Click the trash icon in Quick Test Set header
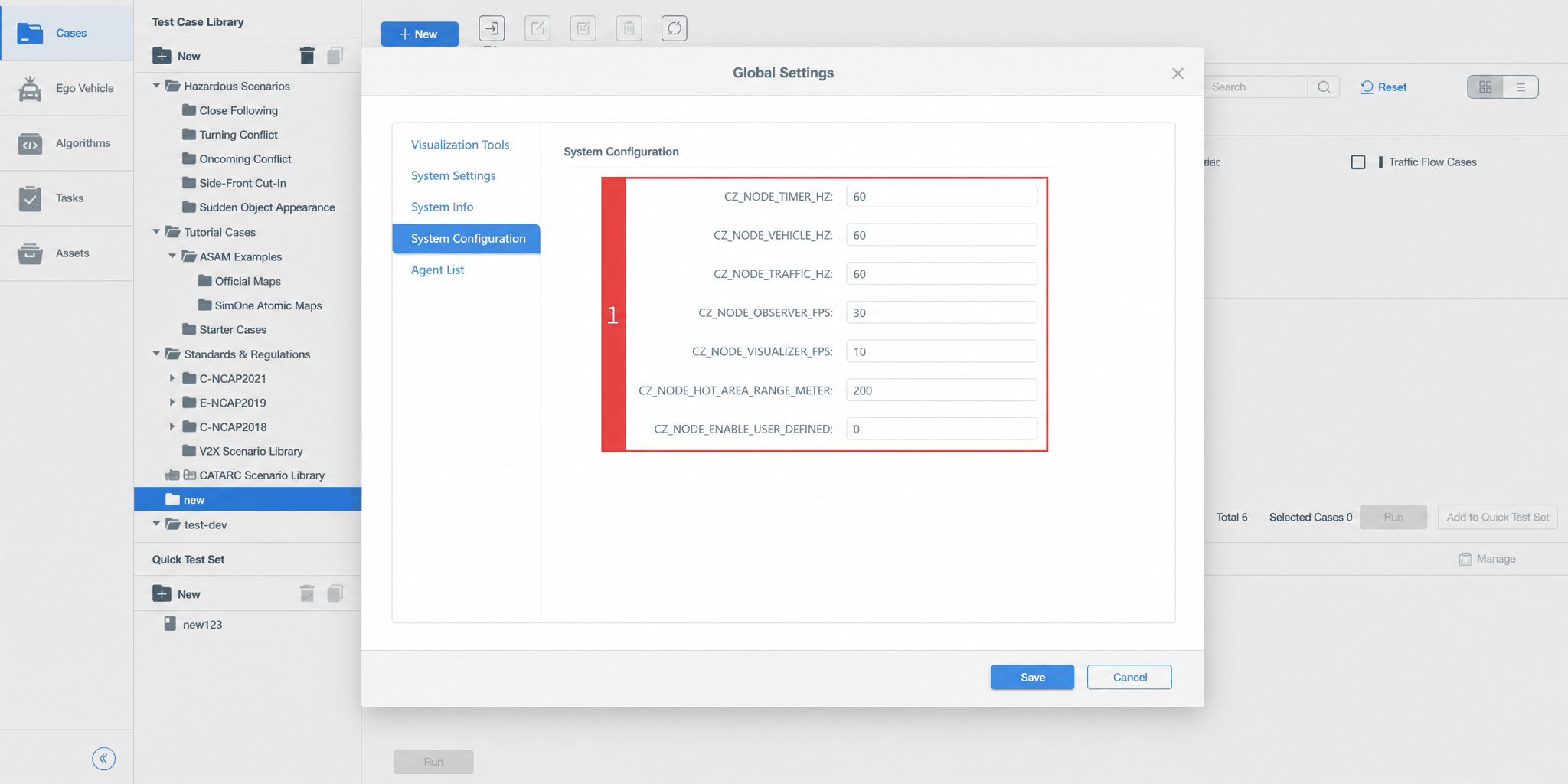The height and width of the screenshot is (784, 1568). [307, 593]
